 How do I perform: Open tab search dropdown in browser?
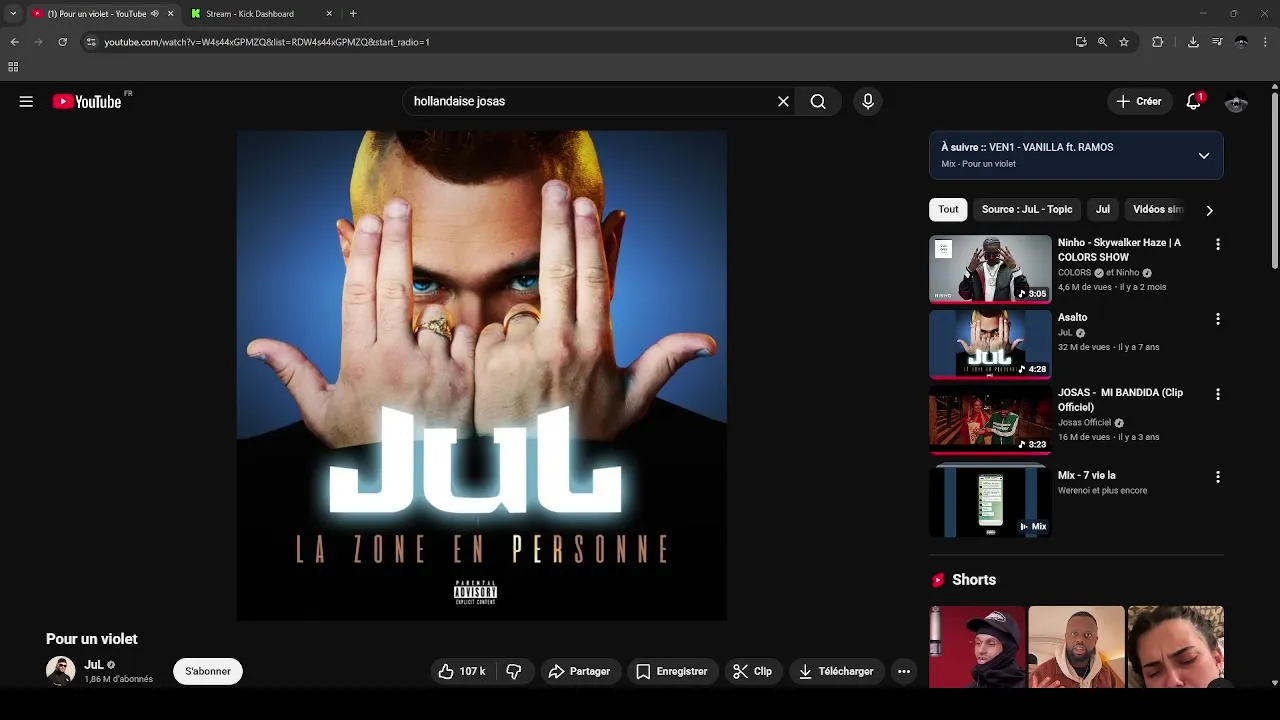coord(13,14)
